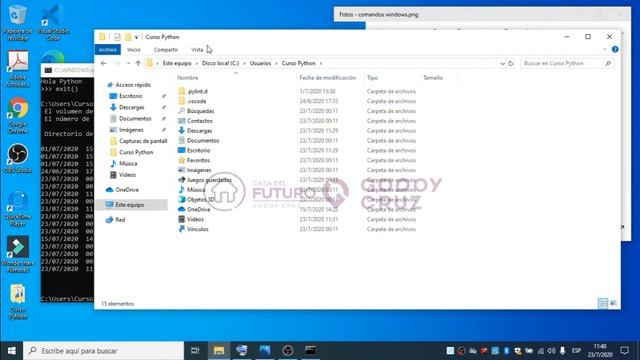Open the quick access toolbar dropdown arrow
Screen dimensions: 640x360
(x=136, y=37)
